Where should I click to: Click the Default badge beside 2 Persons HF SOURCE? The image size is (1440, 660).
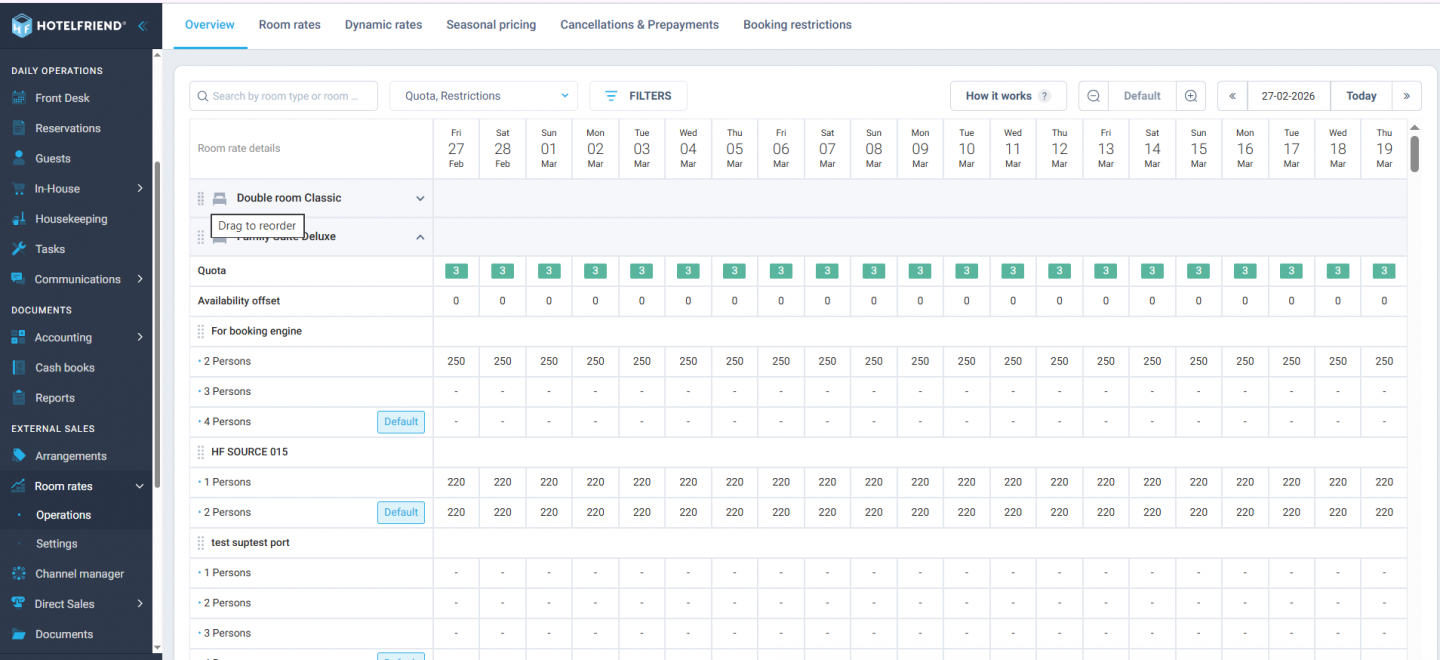[400, 511]
